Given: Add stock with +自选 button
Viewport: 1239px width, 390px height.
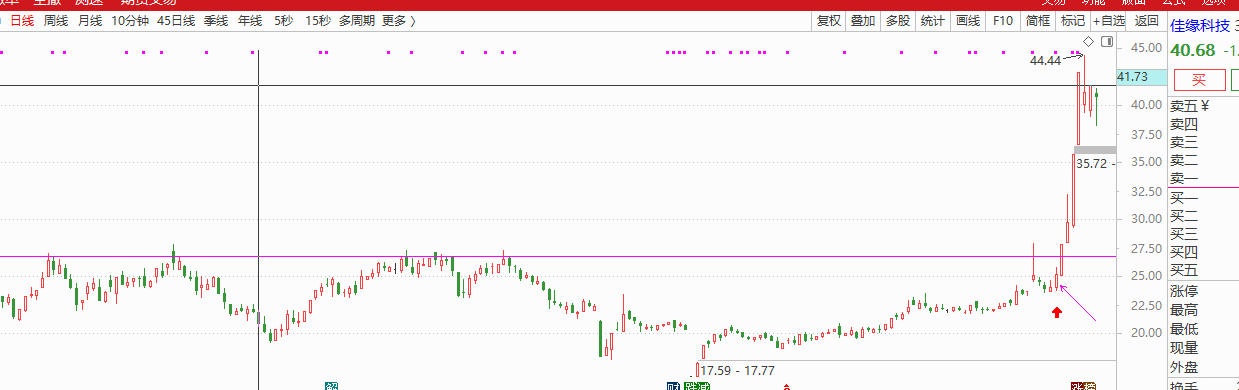Looking at the screenshot, I should [1109, 20].
